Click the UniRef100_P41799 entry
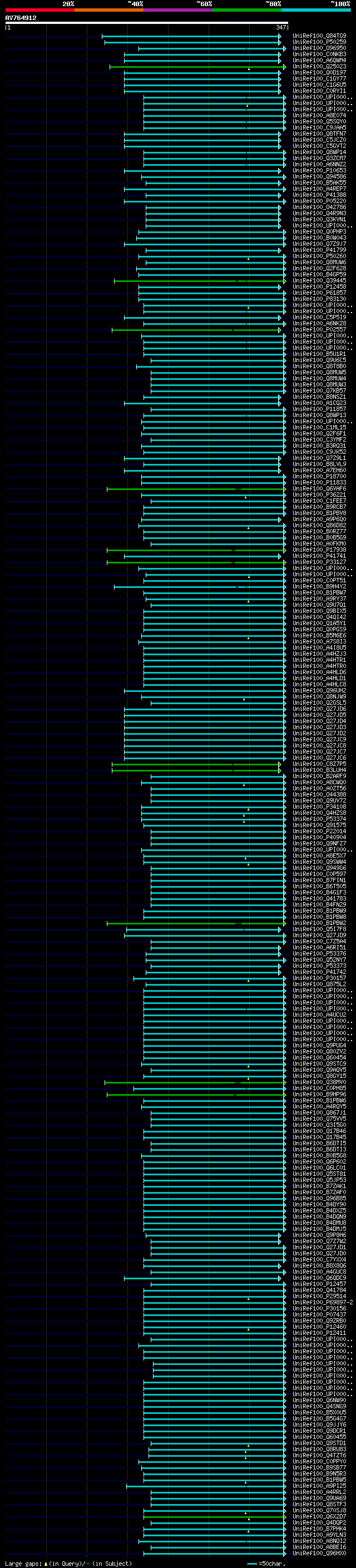Screen dimensions: 356x1568 pos(319,250)
